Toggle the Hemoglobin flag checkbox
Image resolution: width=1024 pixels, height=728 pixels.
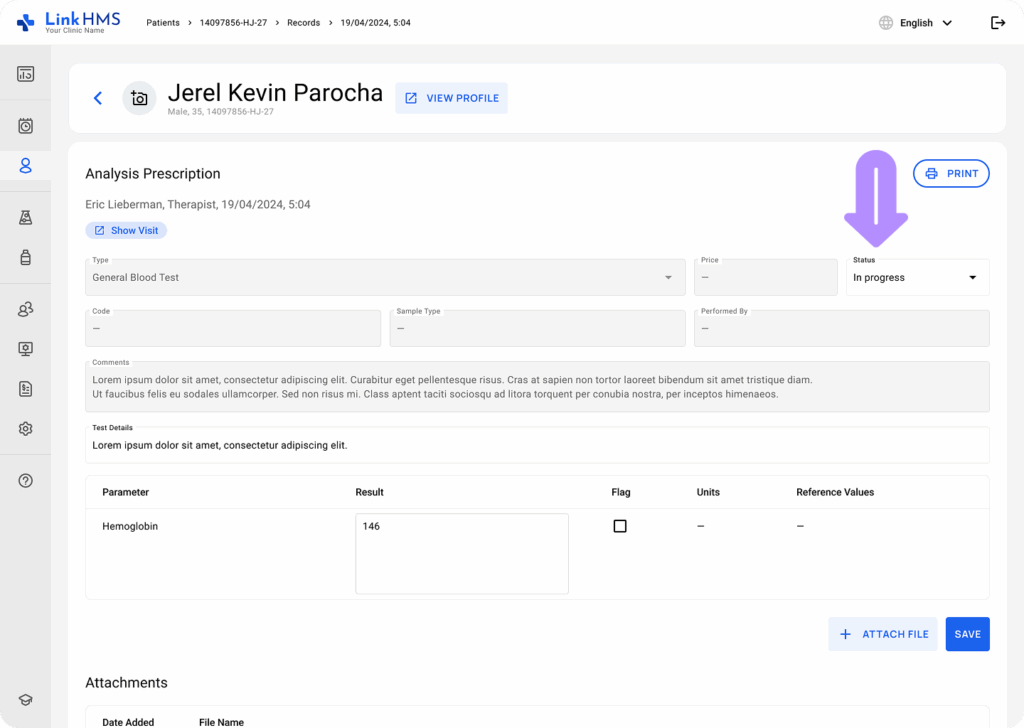click(x=620, y=526)
